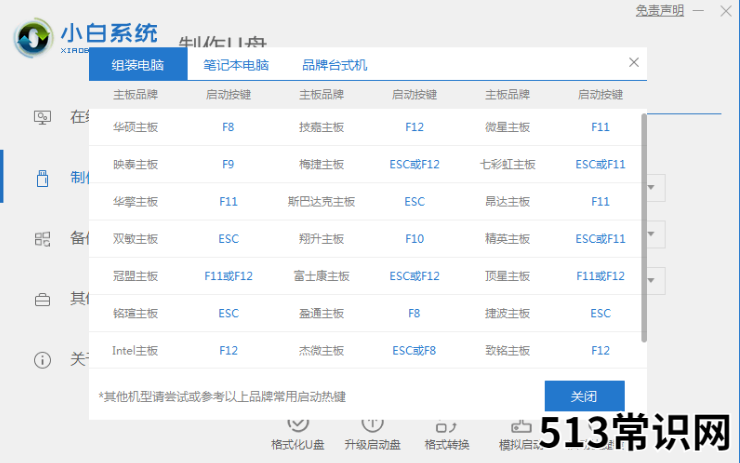Click the blue 关闭 button
The width and height of the screenshot is (740, 463).
coord(584,396)
